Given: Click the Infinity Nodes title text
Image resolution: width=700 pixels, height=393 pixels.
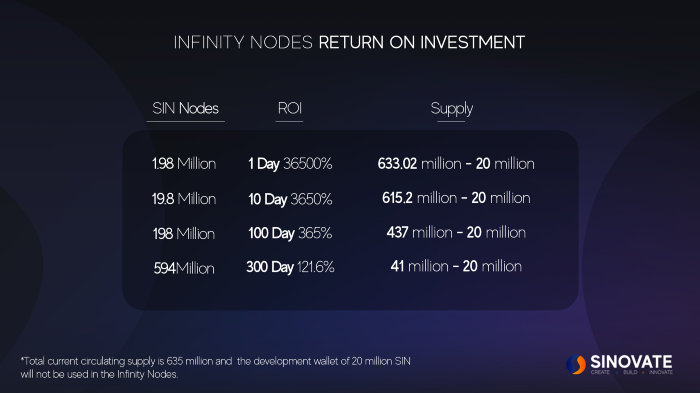Looking at the screenshot, I should point(243,42).
